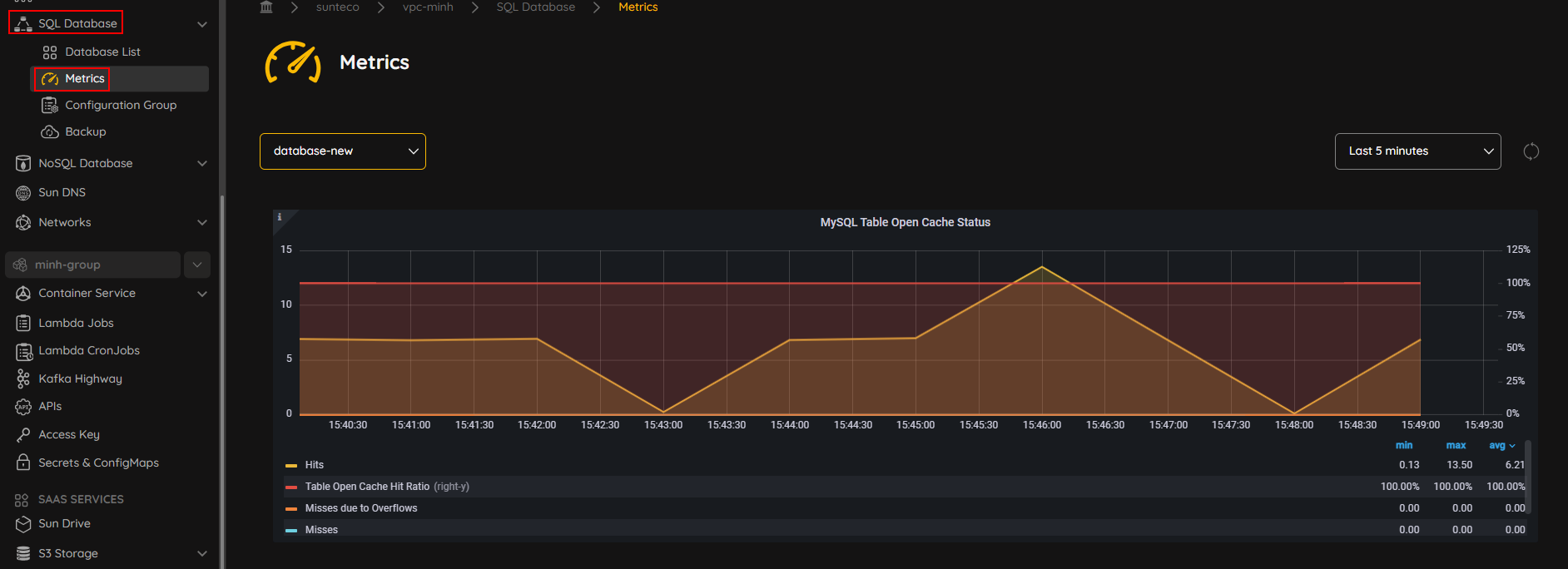The width and height of the screenshot is (1568, 569).
Task: Sort legend by min column
Action: (1404, 445)
